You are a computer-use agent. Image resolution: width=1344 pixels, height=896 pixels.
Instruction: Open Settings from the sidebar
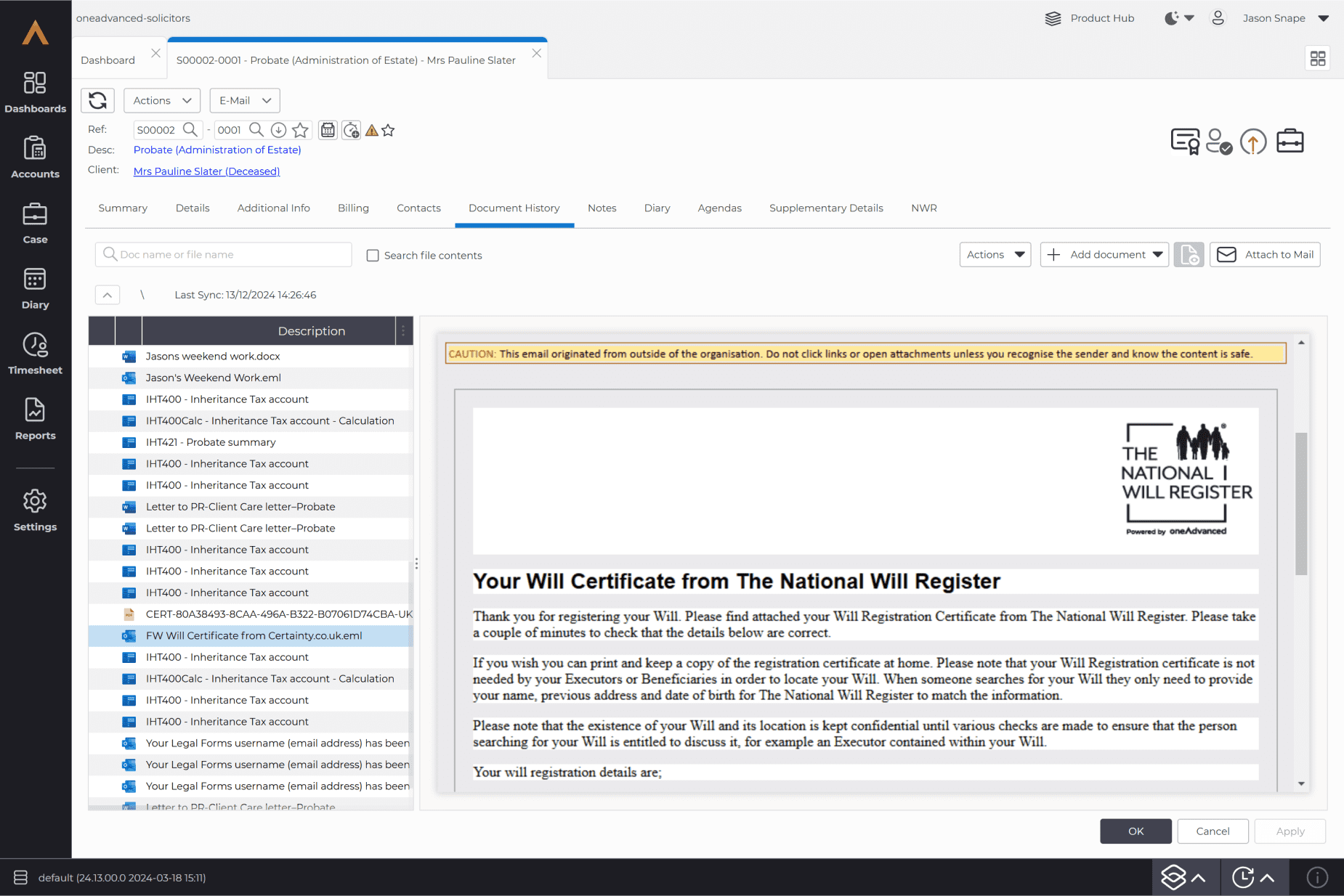[x=35, y=510]
